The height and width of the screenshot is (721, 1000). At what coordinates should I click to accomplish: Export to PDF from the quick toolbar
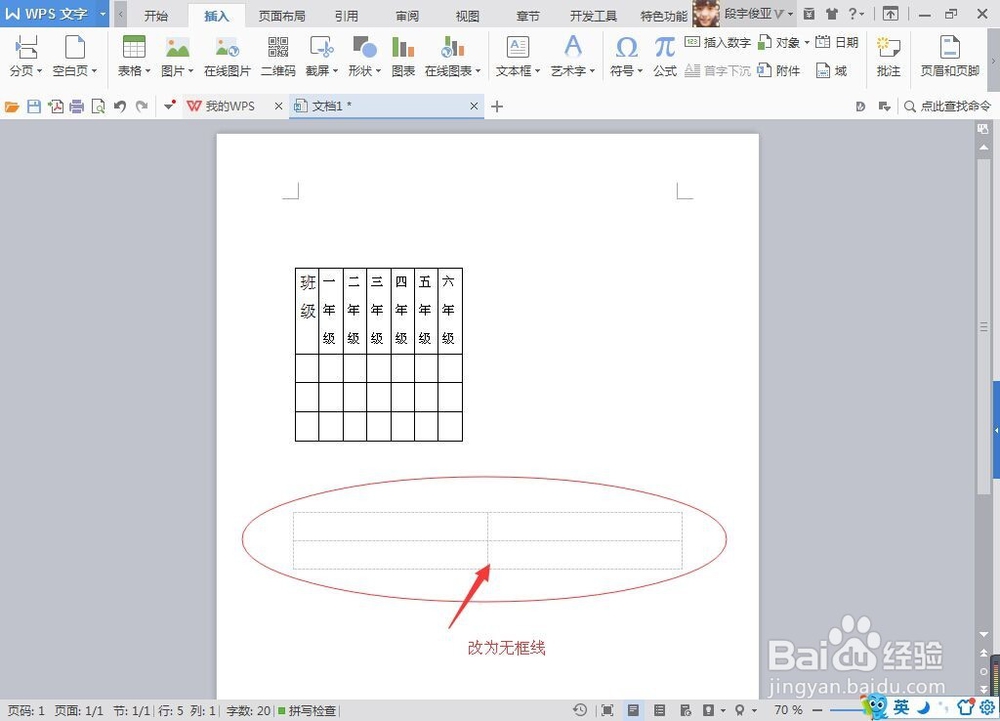pos(55,106)
